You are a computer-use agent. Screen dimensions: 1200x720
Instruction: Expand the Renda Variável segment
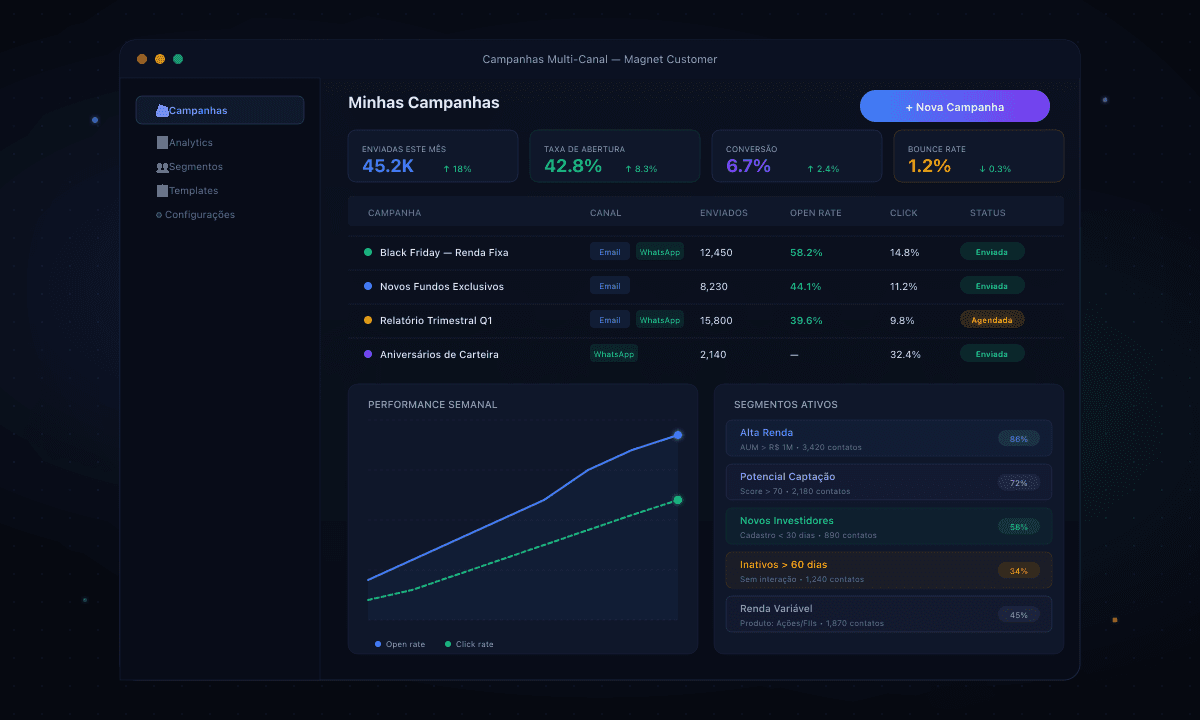(888, 613)
